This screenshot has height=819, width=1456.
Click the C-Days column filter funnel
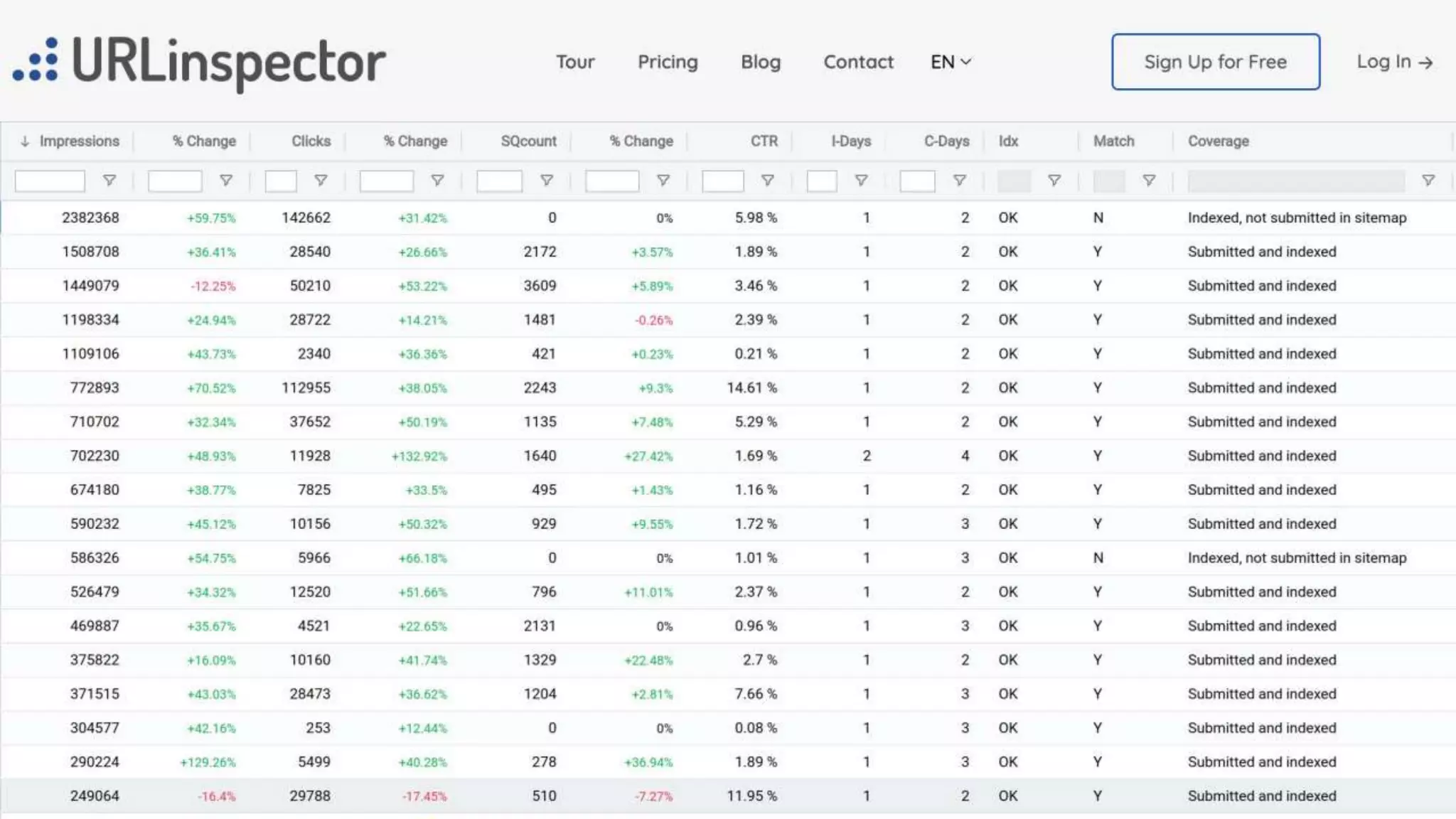click(960, 181)
